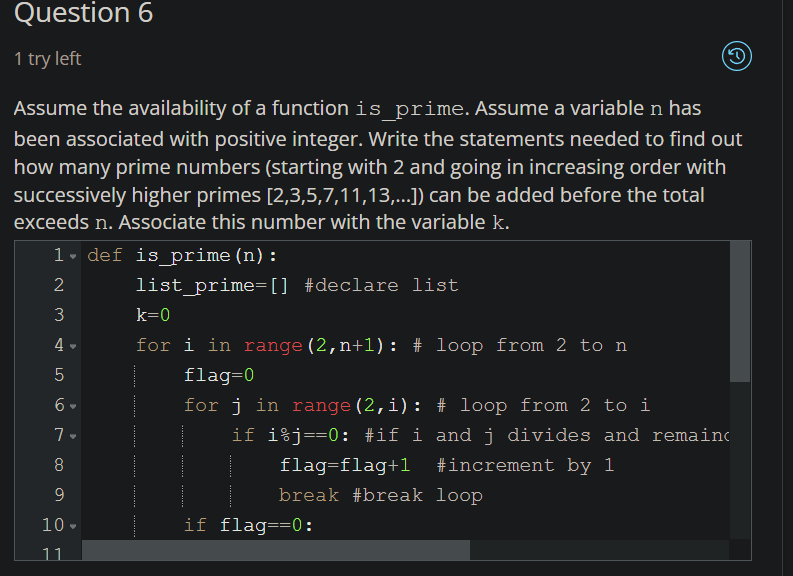The image size is (793, 576).
Task: Collapse the def is_prime fold arrow on line 1
Action: [x=73, y=257]
